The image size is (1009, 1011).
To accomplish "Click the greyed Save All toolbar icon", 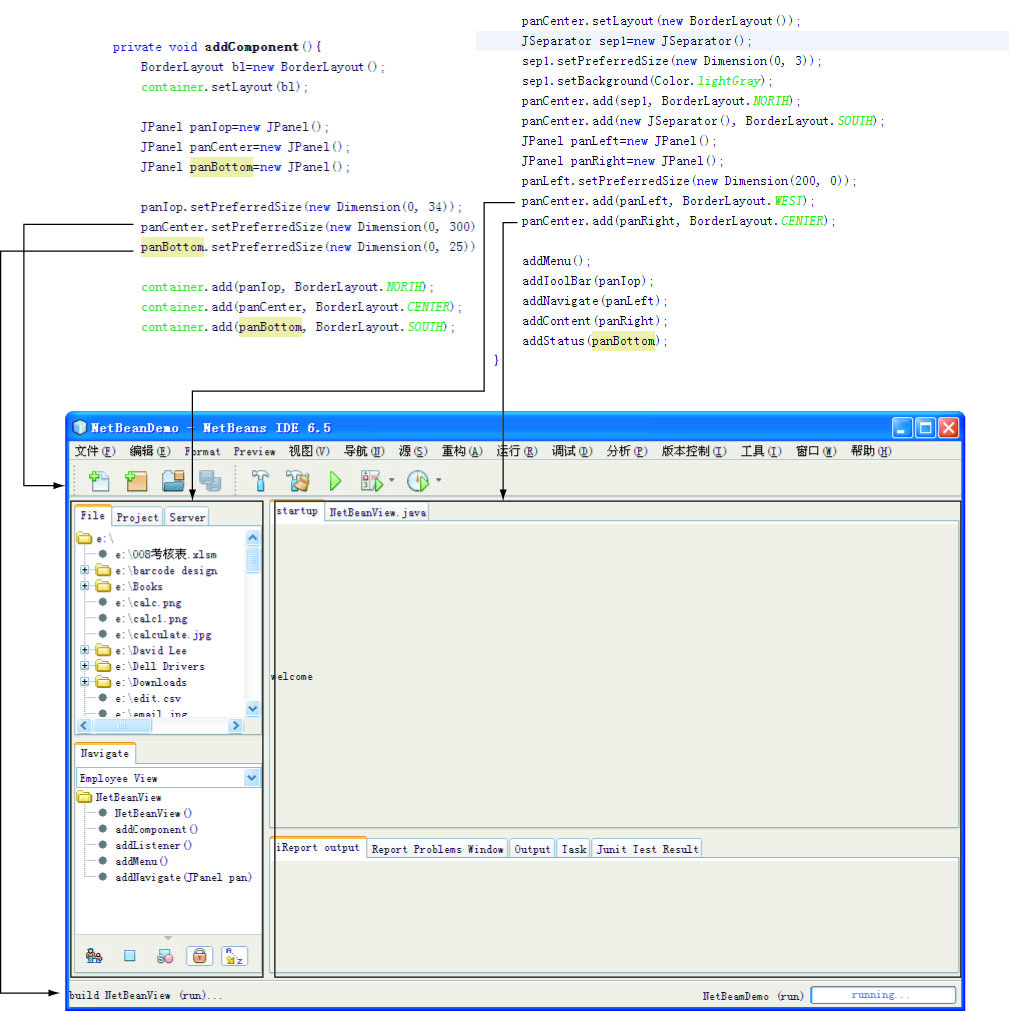I will click(210, 481).
